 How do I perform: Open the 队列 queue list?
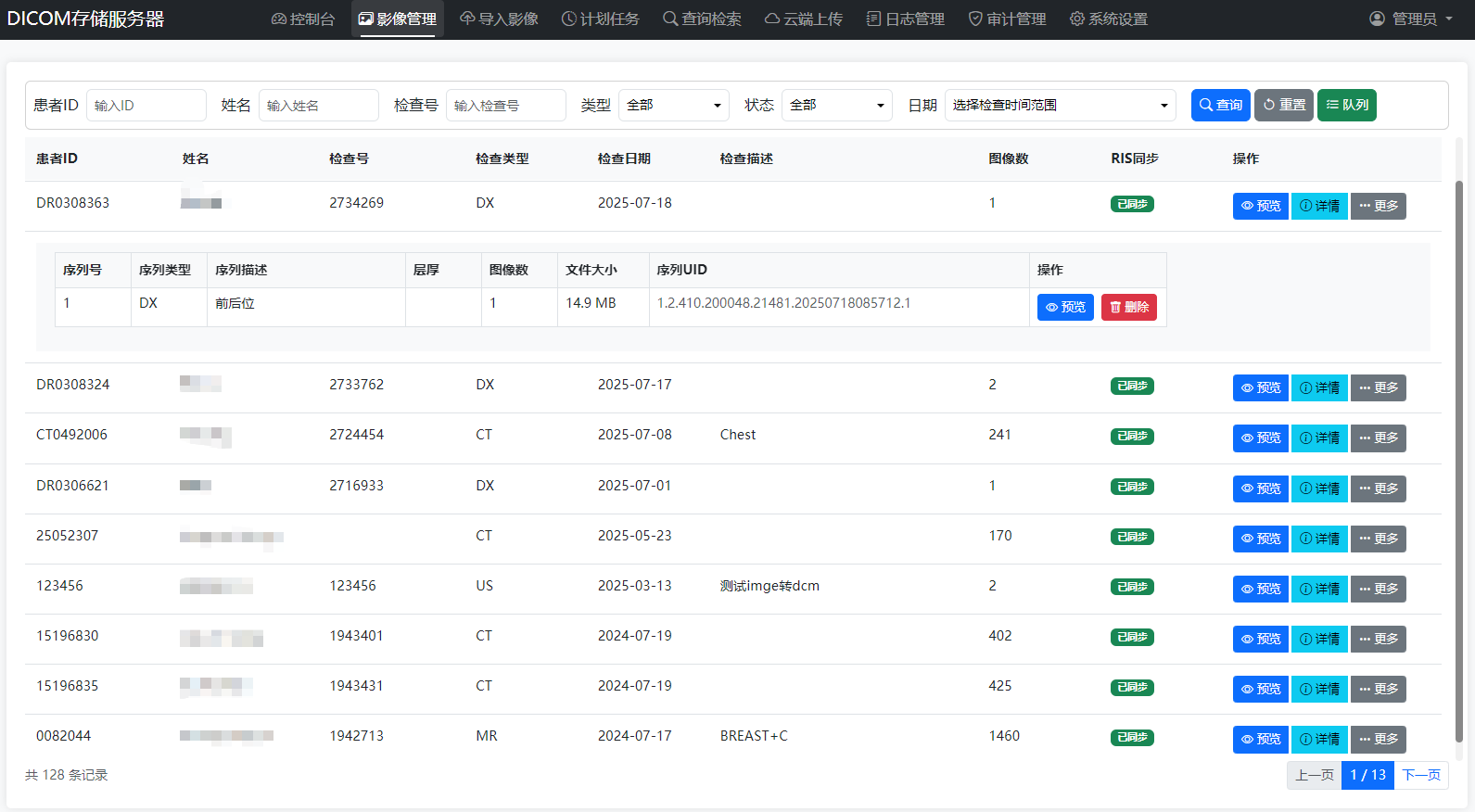[x=1346, y=105]
